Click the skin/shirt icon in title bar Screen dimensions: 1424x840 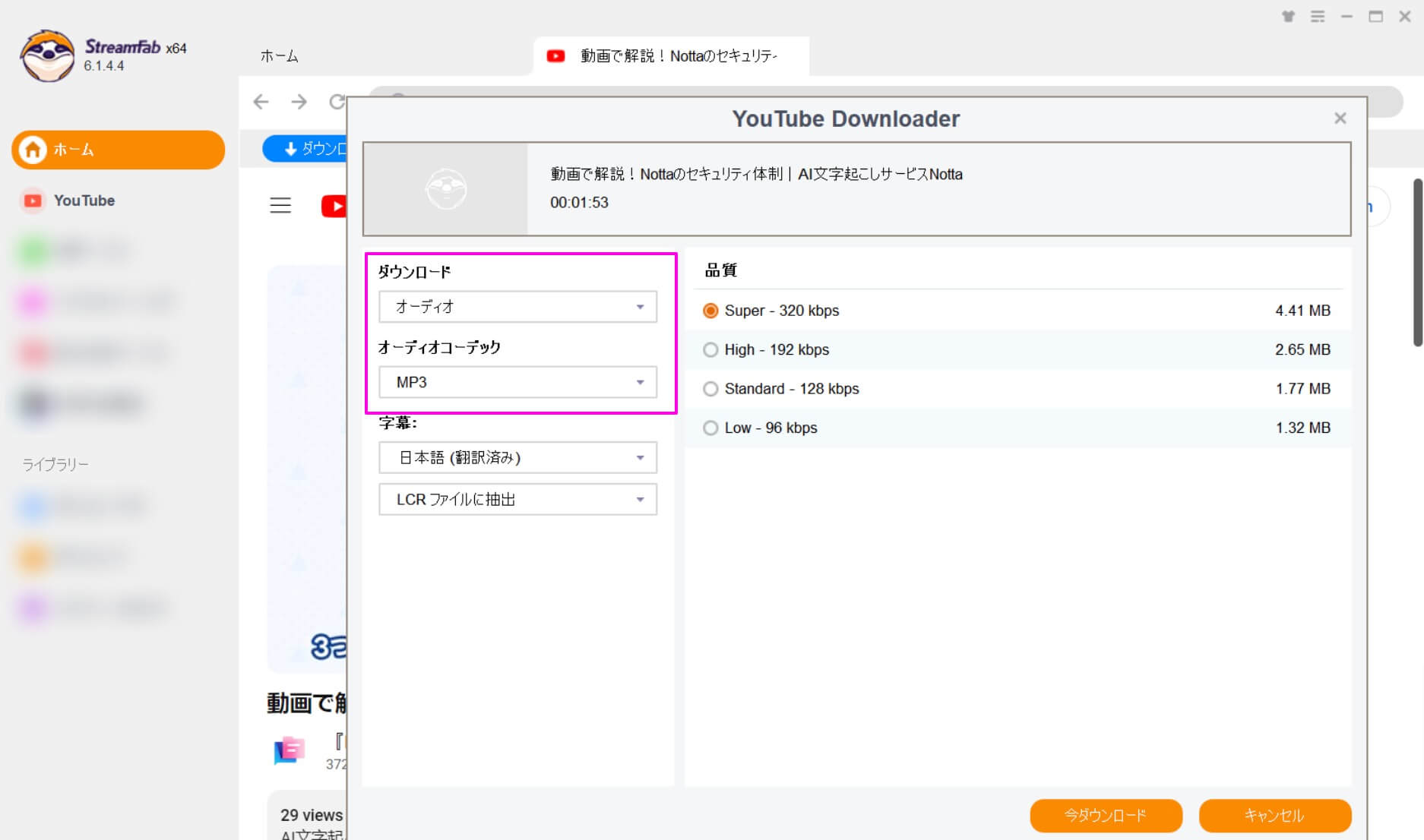[x=1288, y=16]
